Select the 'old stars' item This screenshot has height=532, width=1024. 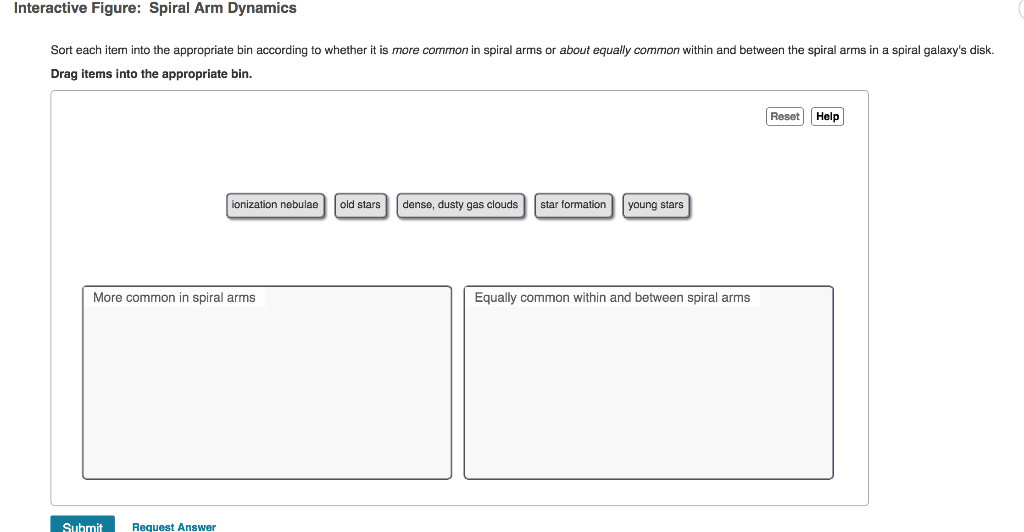[360, 205]
